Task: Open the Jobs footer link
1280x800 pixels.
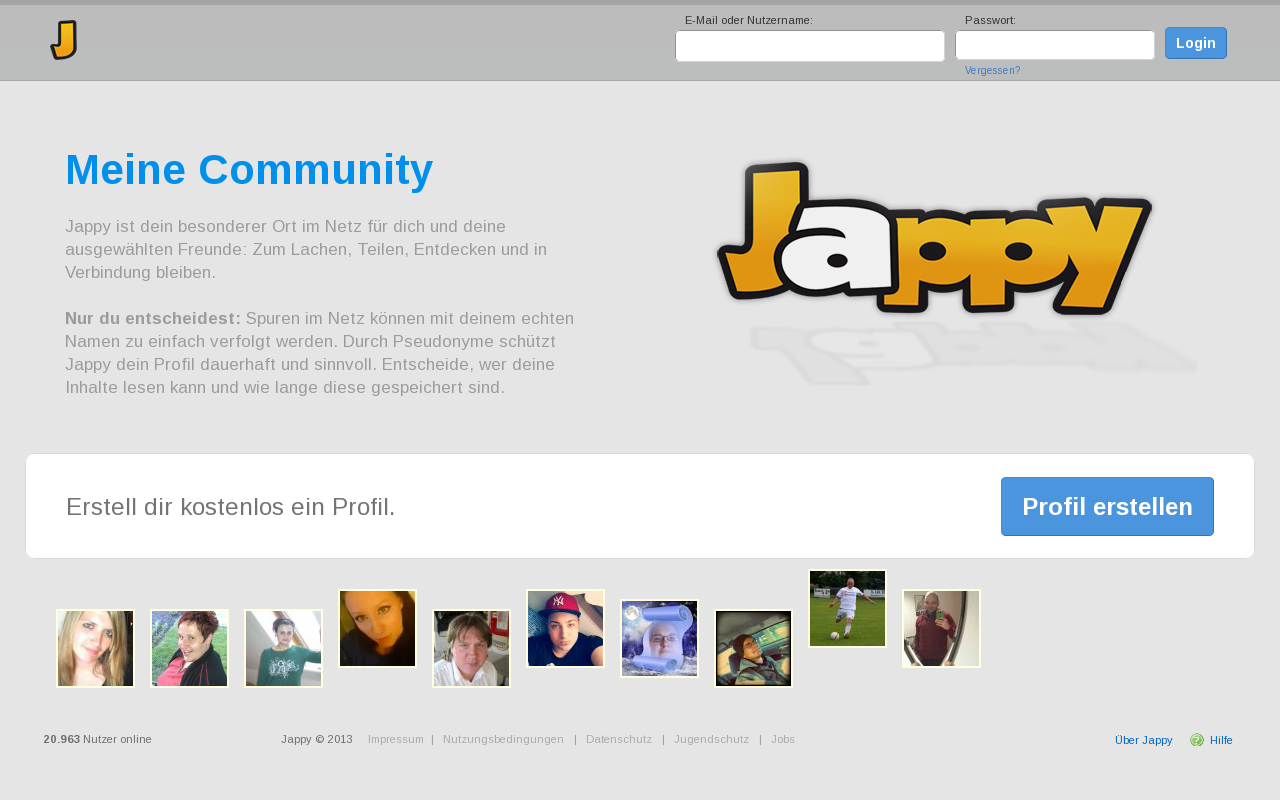Action: click(783, 739)
